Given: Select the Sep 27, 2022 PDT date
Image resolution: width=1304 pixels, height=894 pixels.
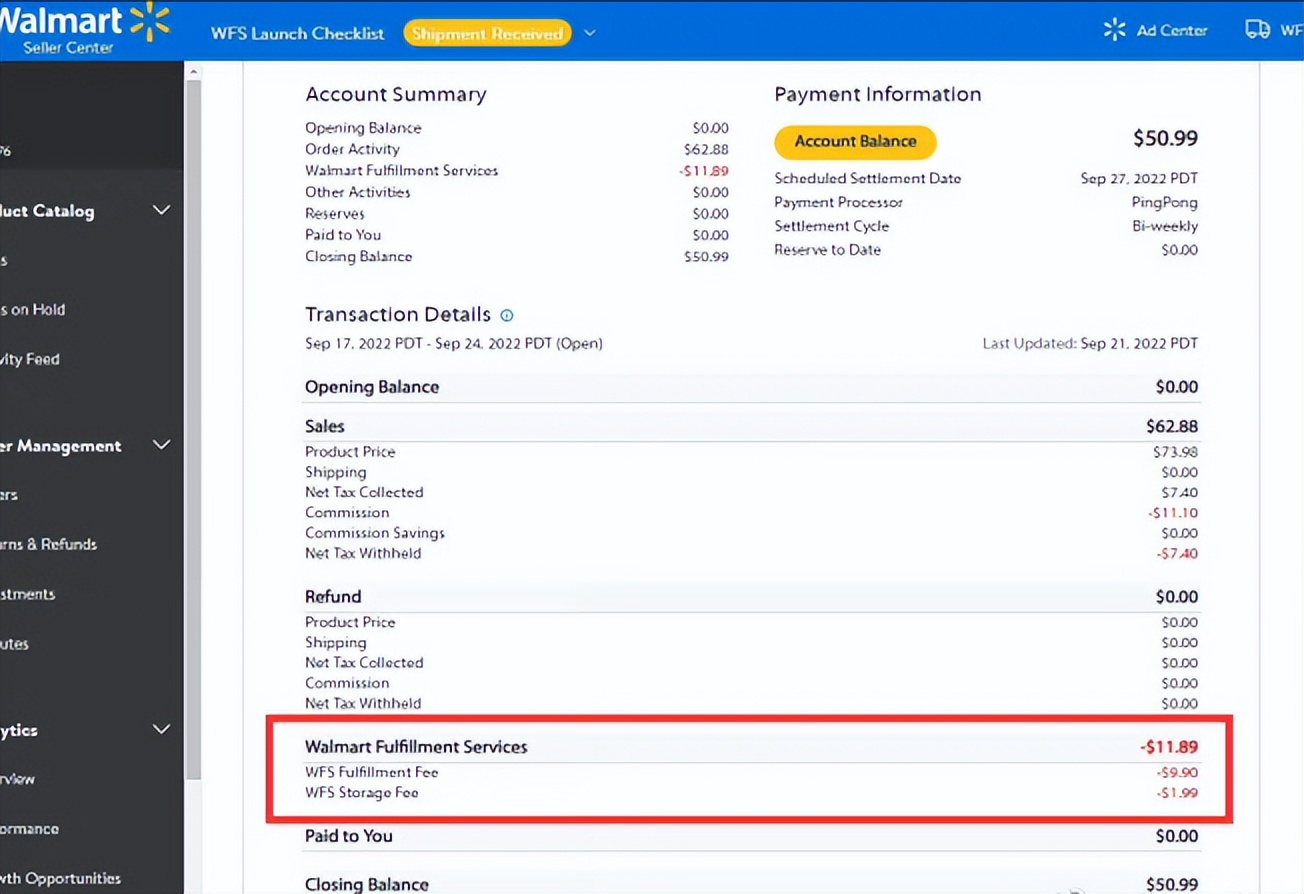Looking at the screenshot, I should pos(1139,178).
